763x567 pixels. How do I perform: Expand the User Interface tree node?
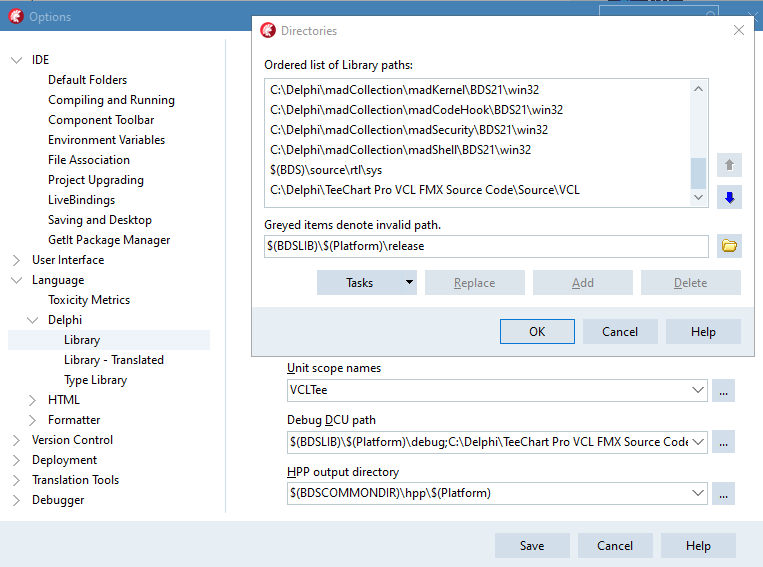[17, 260]
